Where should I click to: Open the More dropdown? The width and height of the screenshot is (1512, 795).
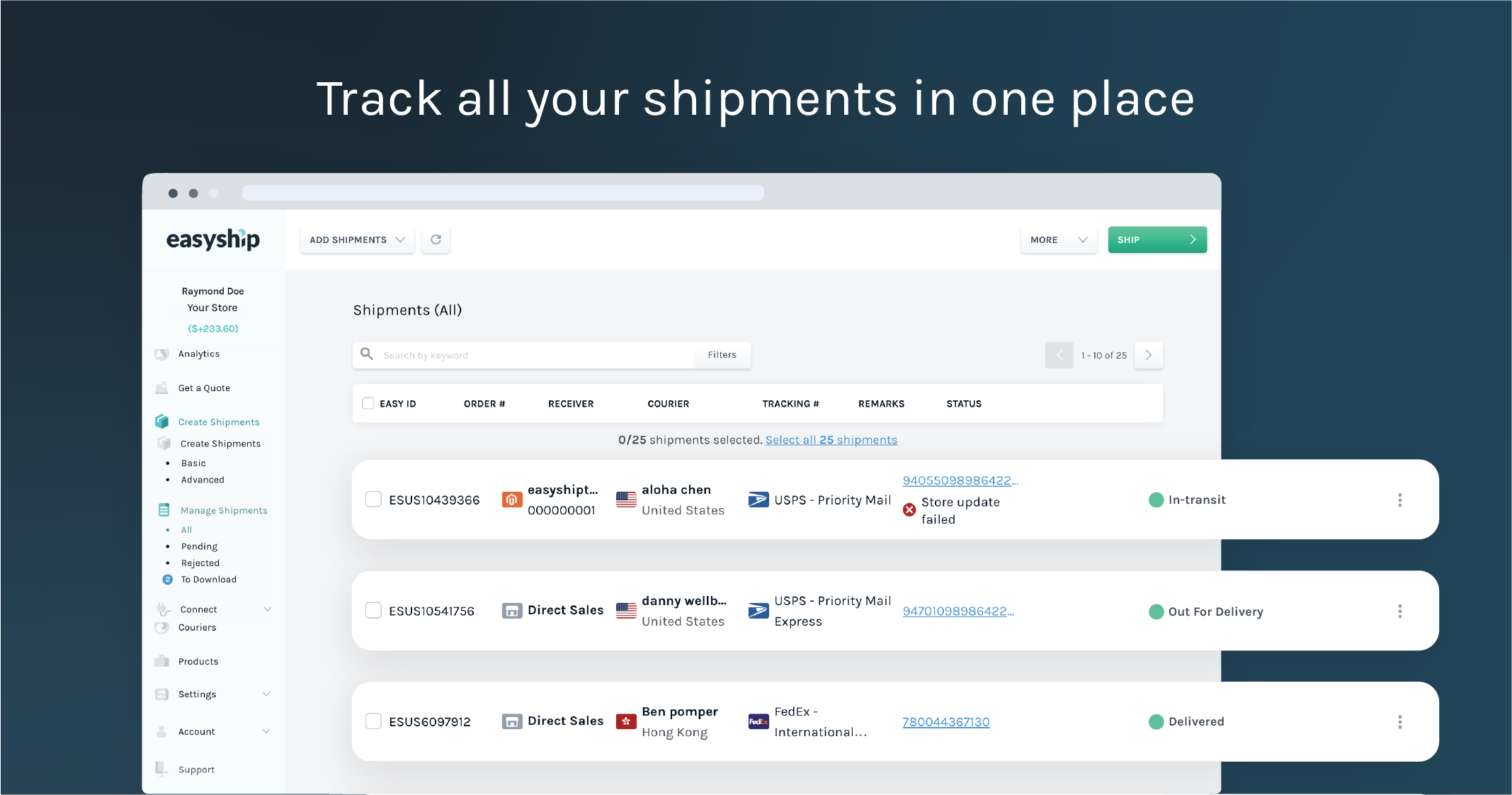(x=1059, y=239)
